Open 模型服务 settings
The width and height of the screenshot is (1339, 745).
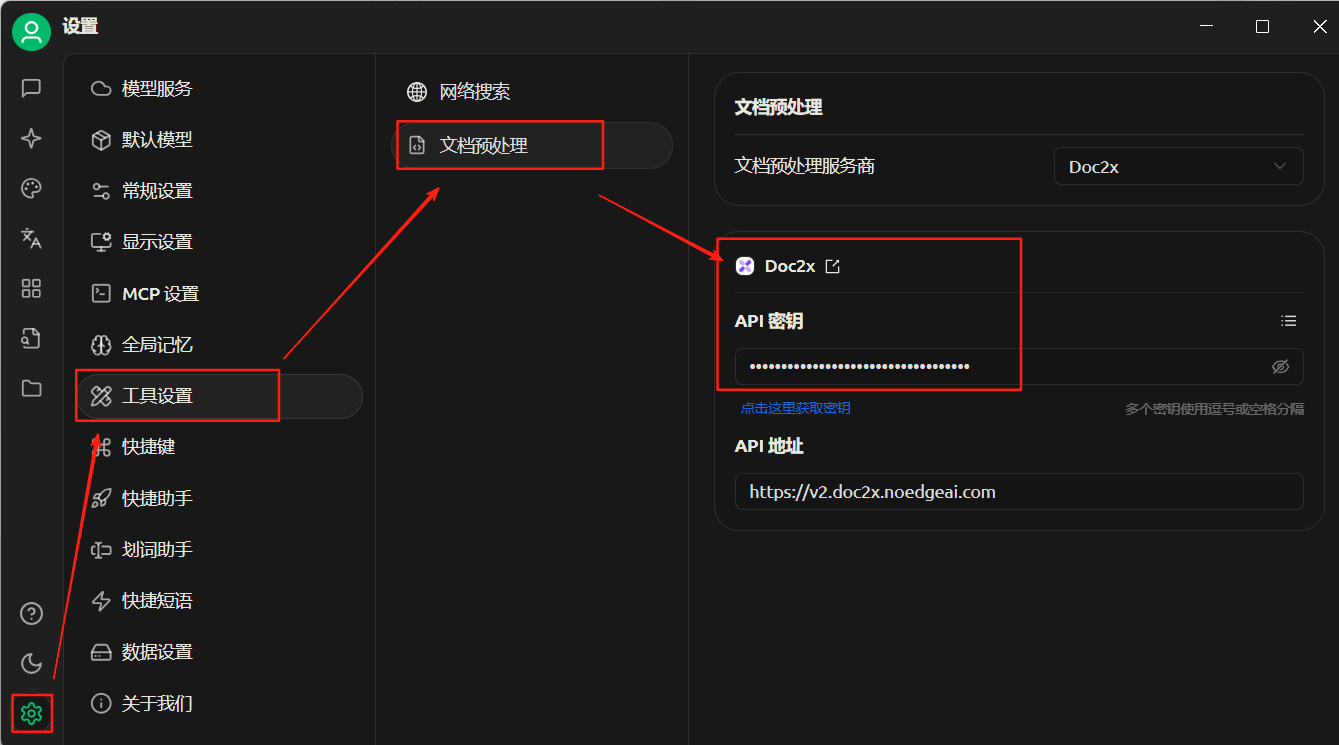point(219,89)
